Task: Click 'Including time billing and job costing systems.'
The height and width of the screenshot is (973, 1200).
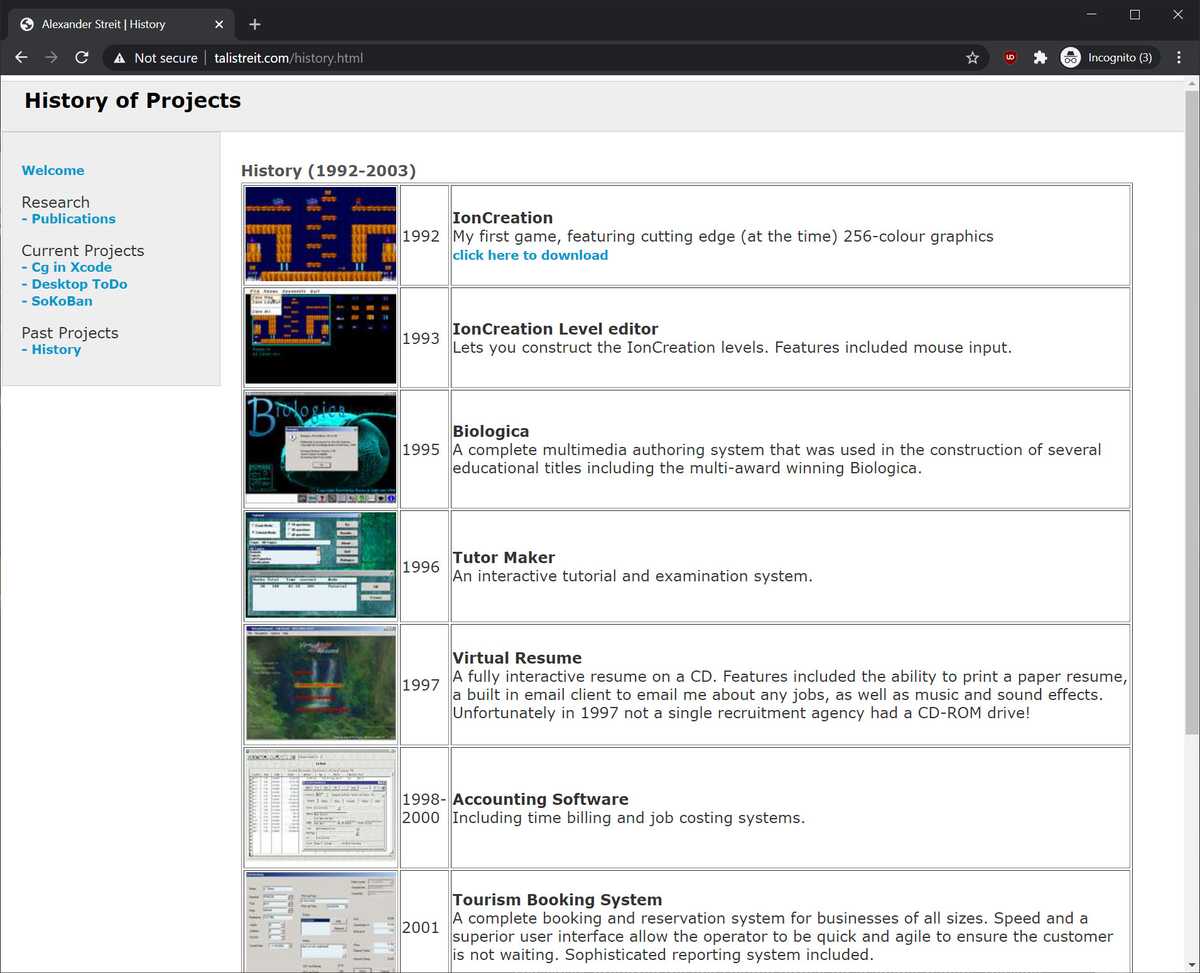Action: click(x=629, y=819)
